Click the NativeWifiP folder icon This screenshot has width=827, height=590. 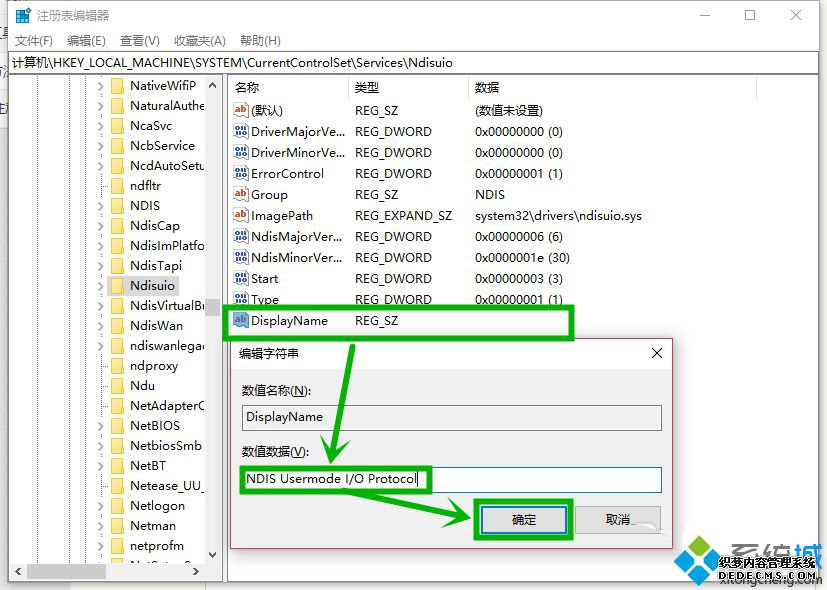[x=118, y=85]
